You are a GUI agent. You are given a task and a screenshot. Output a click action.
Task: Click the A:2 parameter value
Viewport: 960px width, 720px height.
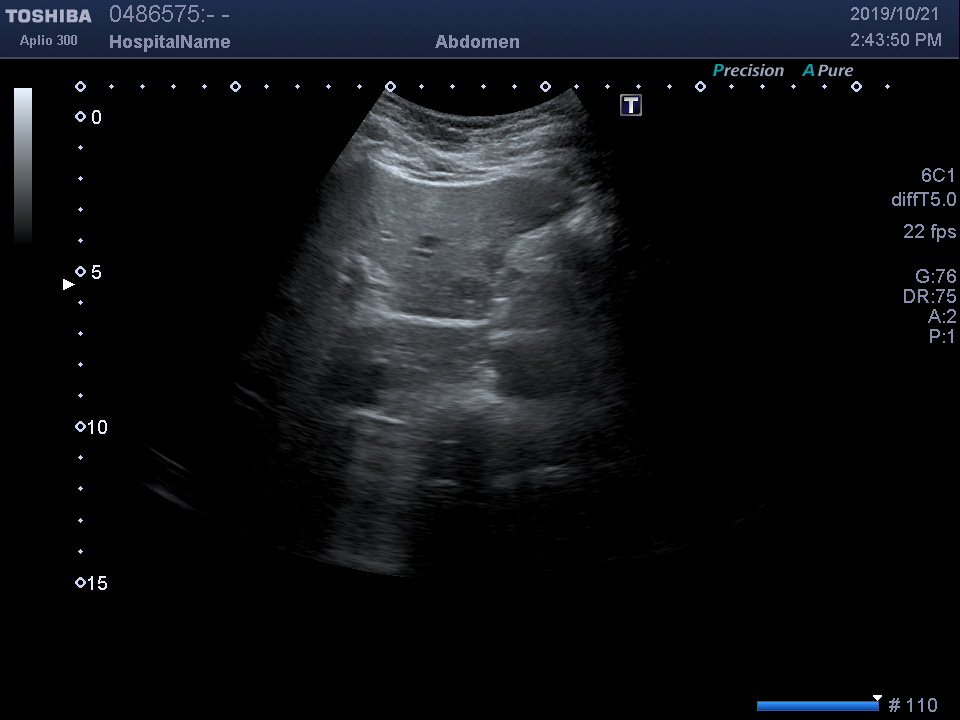click(x=941, y=317)
